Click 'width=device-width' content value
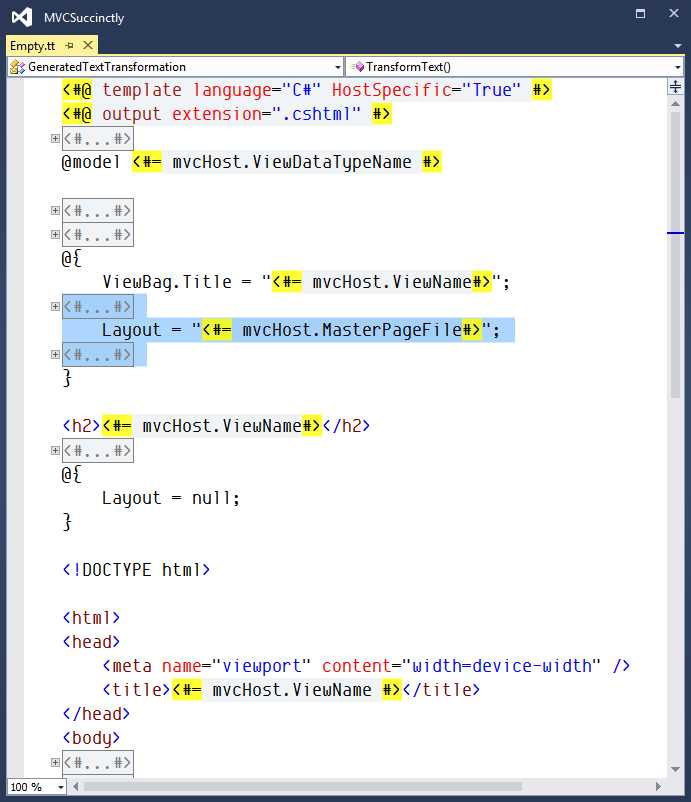Screen dimensions: 691x802 [x=501, y=666]
